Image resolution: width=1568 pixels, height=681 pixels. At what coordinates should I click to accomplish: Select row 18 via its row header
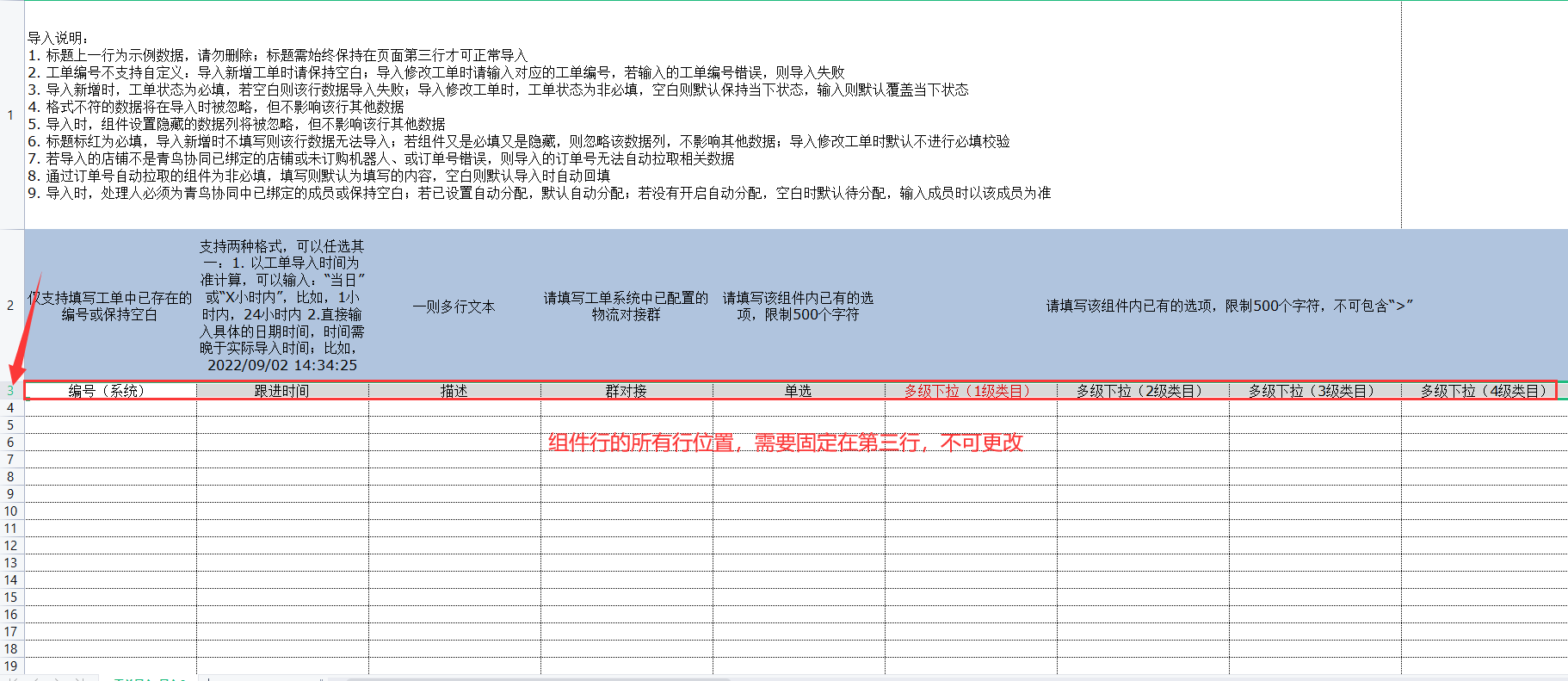pos(11,649)
